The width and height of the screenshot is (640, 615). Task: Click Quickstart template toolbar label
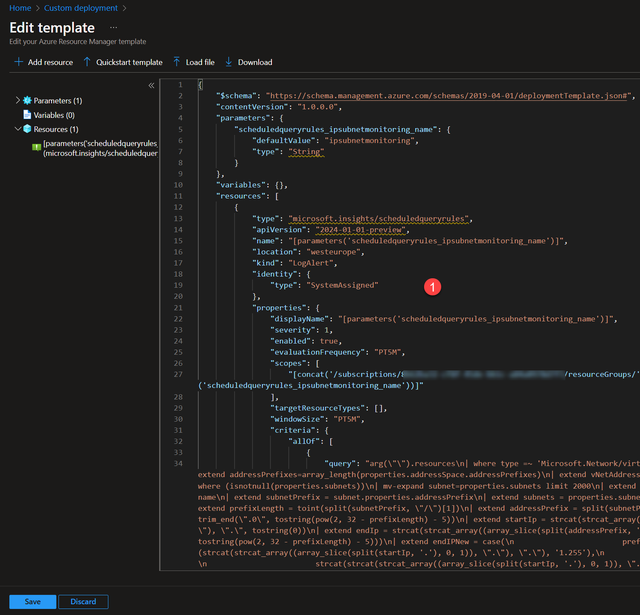click(x=129, y=62)
